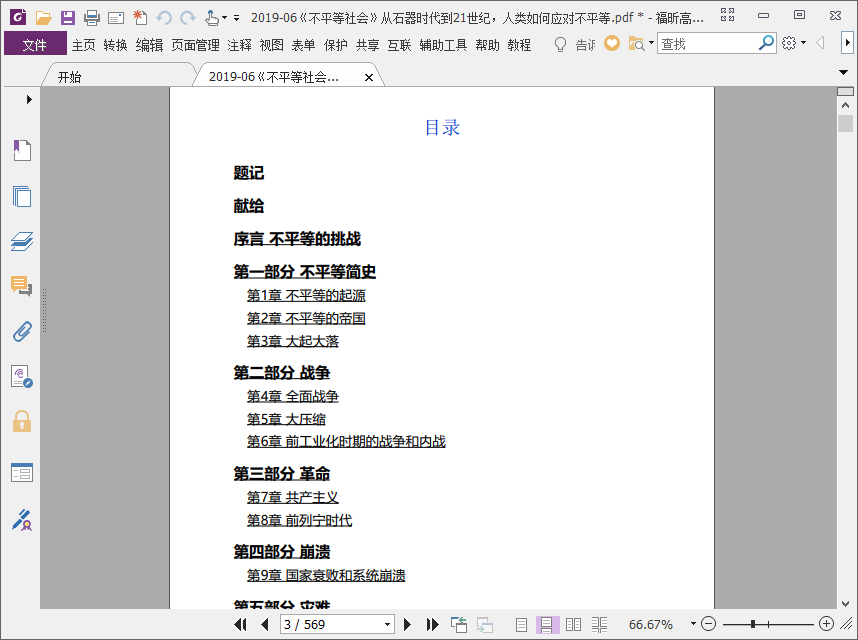Open chapter link 第1章 不平等的起源
The image size is (858, 640).
point(306,295)
